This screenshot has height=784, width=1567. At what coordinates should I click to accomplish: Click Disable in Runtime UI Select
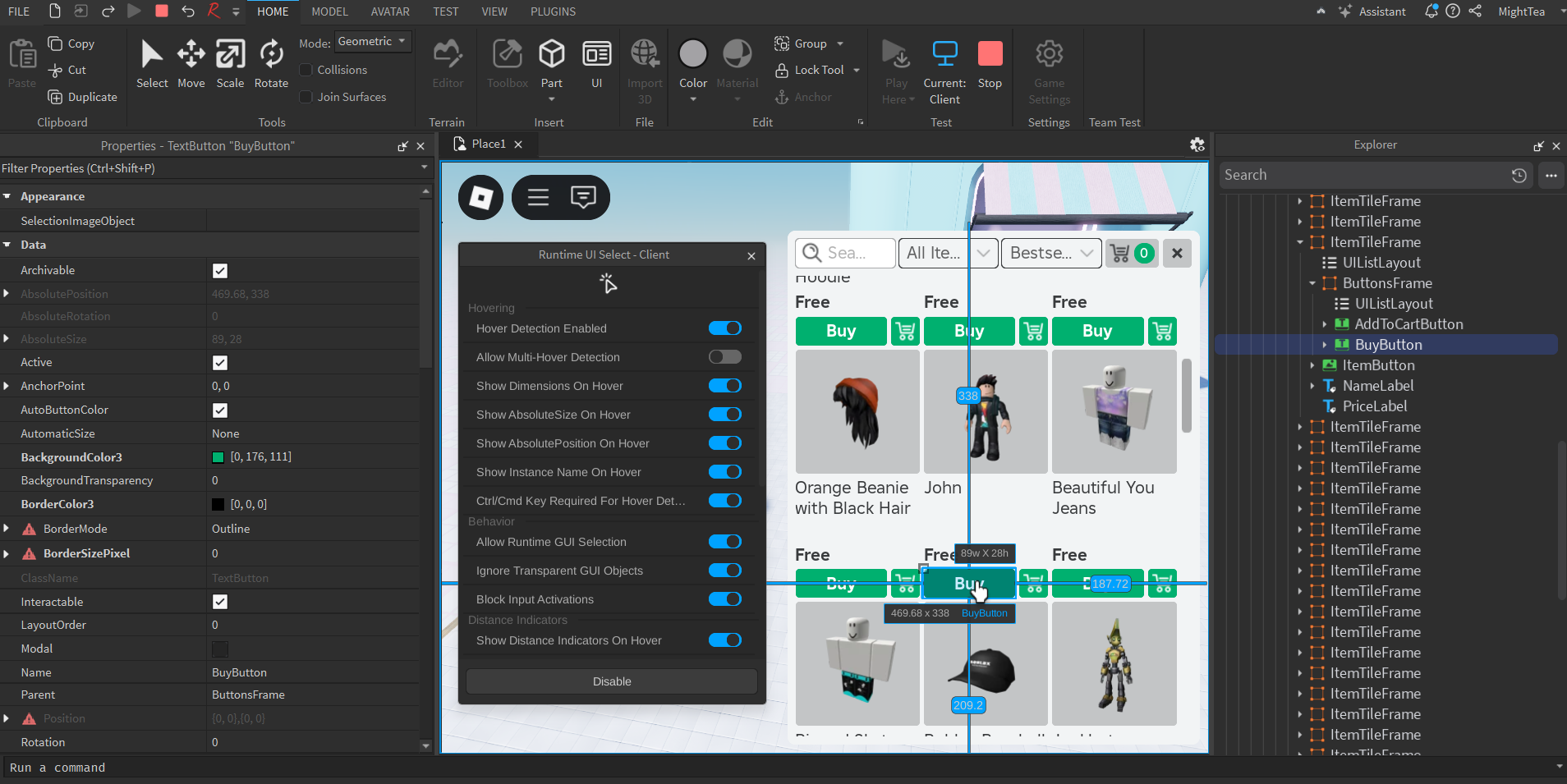pos(612,681)
